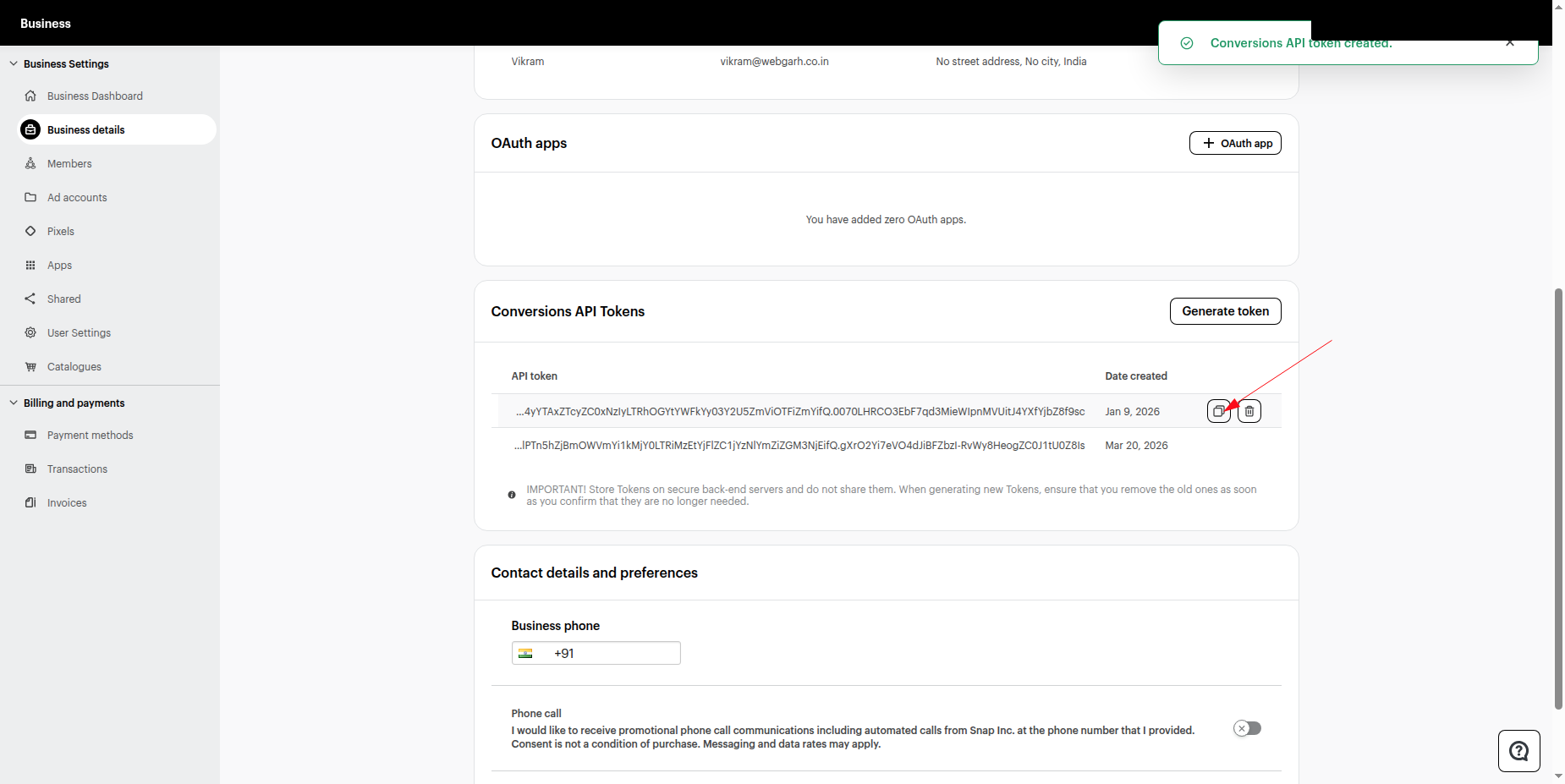Copy the Jan 9, 2026 API token

click(x=1218, y=411)
